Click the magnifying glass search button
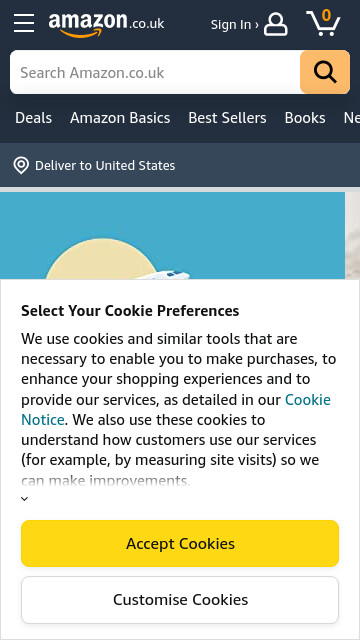This screenshot has height=640, width=360. tap(325, 72)
